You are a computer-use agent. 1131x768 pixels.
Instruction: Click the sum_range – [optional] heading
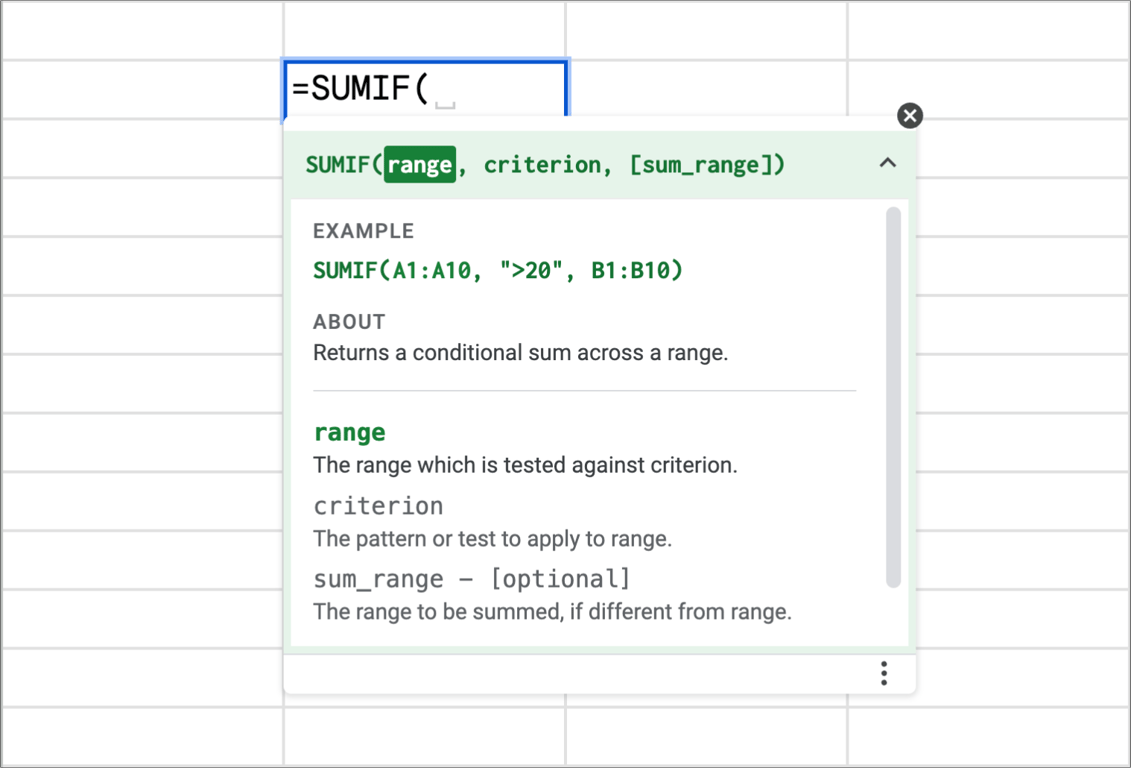pos(472,579)
